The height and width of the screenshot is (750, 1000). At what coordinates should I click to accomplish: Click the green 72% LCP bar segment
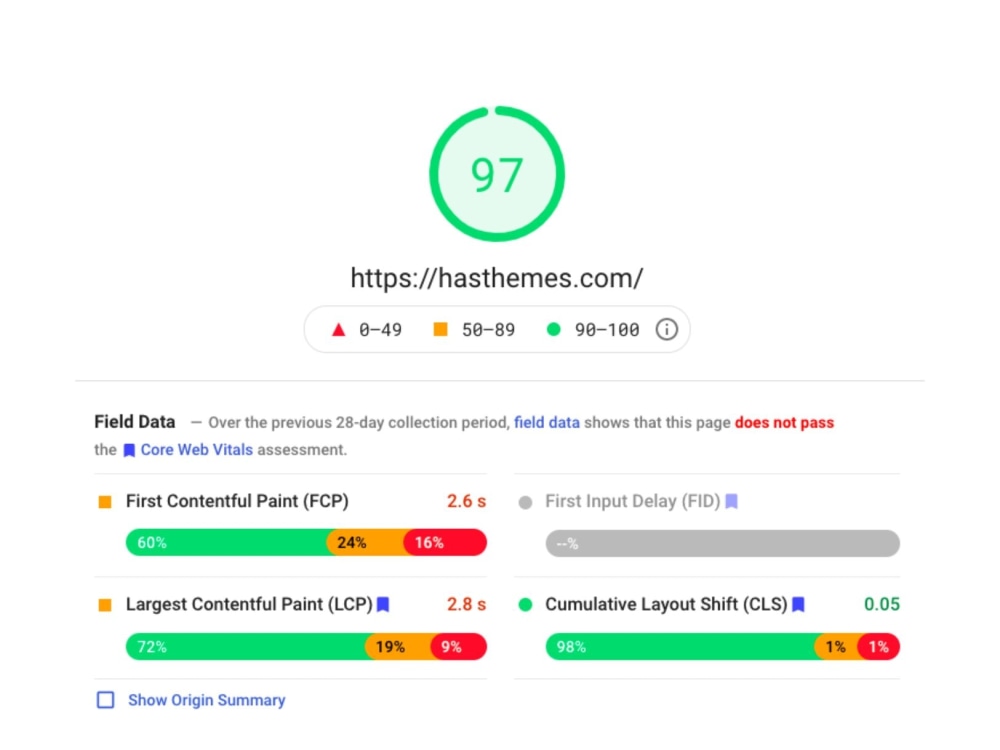[x=246, y=647]
